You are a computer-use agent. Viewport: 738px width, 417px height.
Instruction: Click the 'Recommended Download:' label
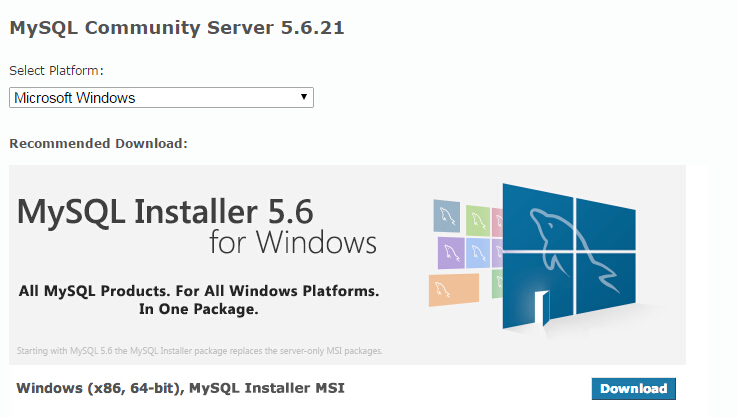pyautogui.click(x=98, y=143)
